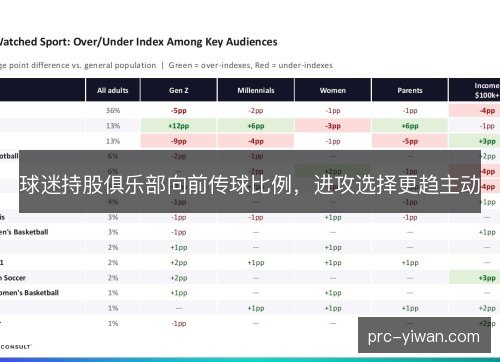Image resolution: width=500 pixels, height=362 pixels.
Task: Click the 'Millennials' column header
Action: (256, 90)
